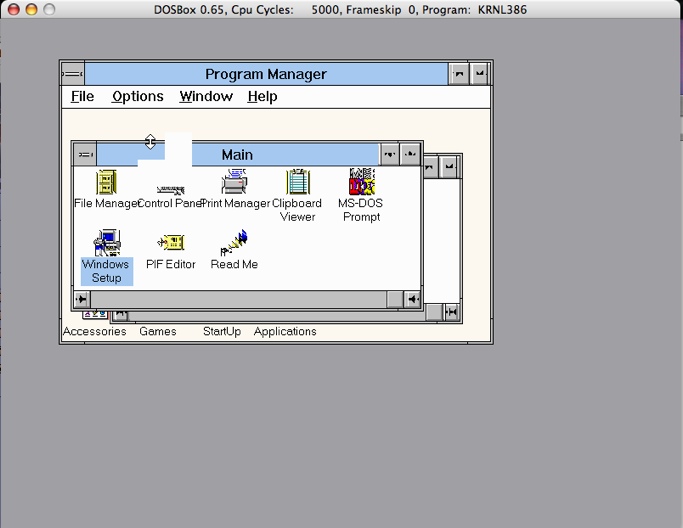683x528 pixels.
Task: Select the Games program group label
Action: point(157,332)
